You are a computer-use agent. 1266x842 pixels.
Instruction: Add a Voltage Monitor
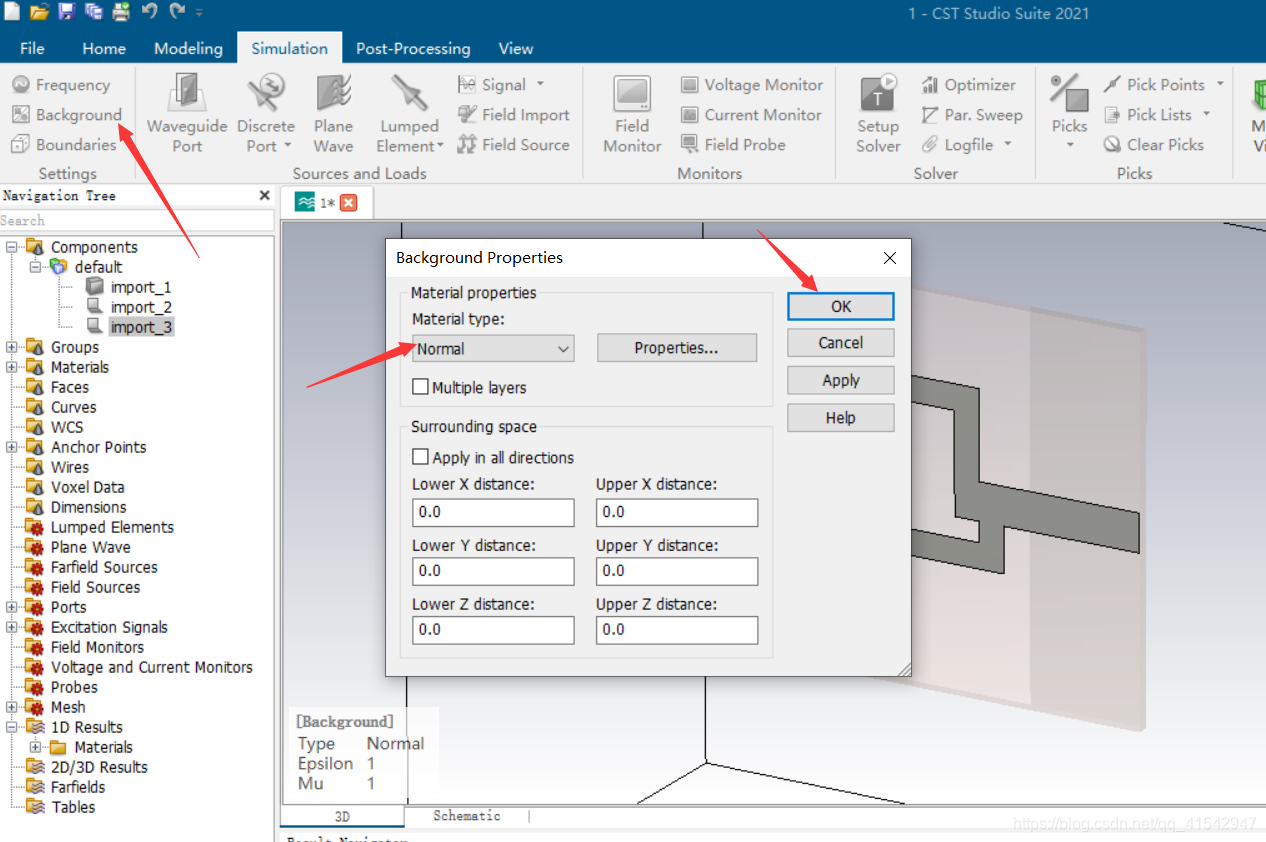point(752,85)
